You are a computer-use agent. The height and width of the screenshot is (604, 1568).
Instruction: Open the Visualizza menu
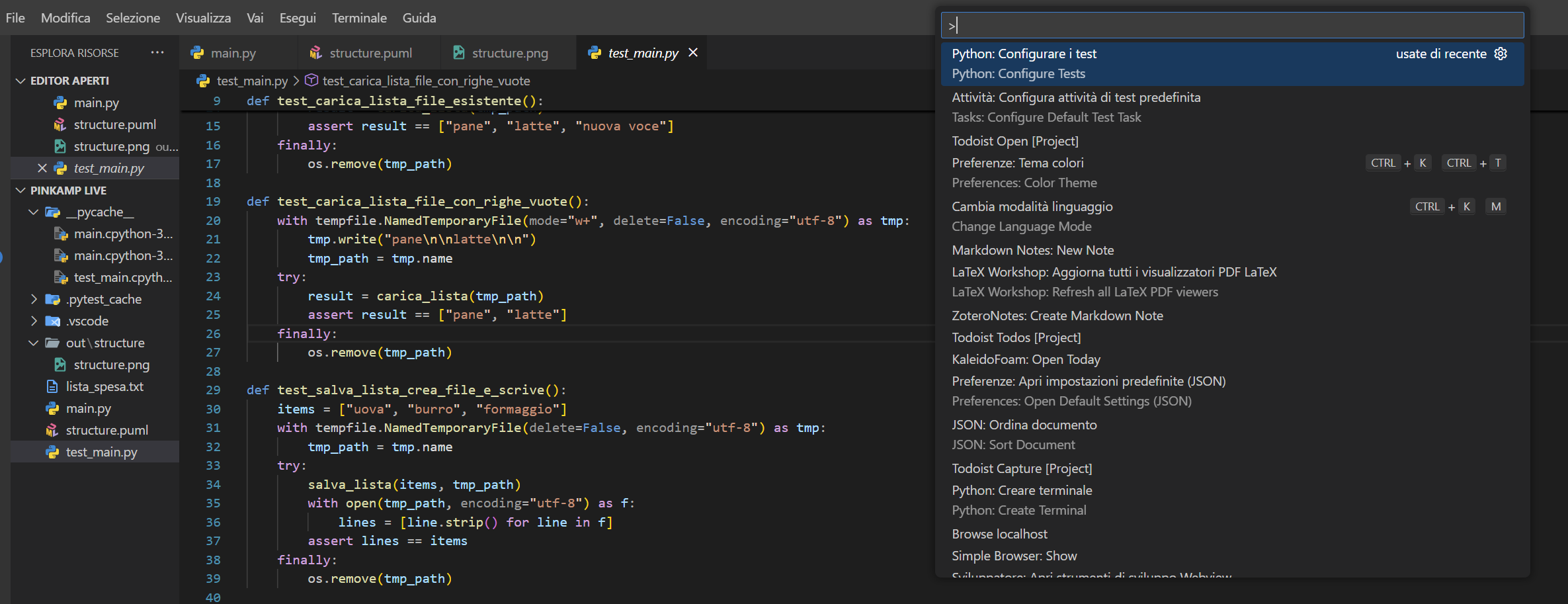204,18
